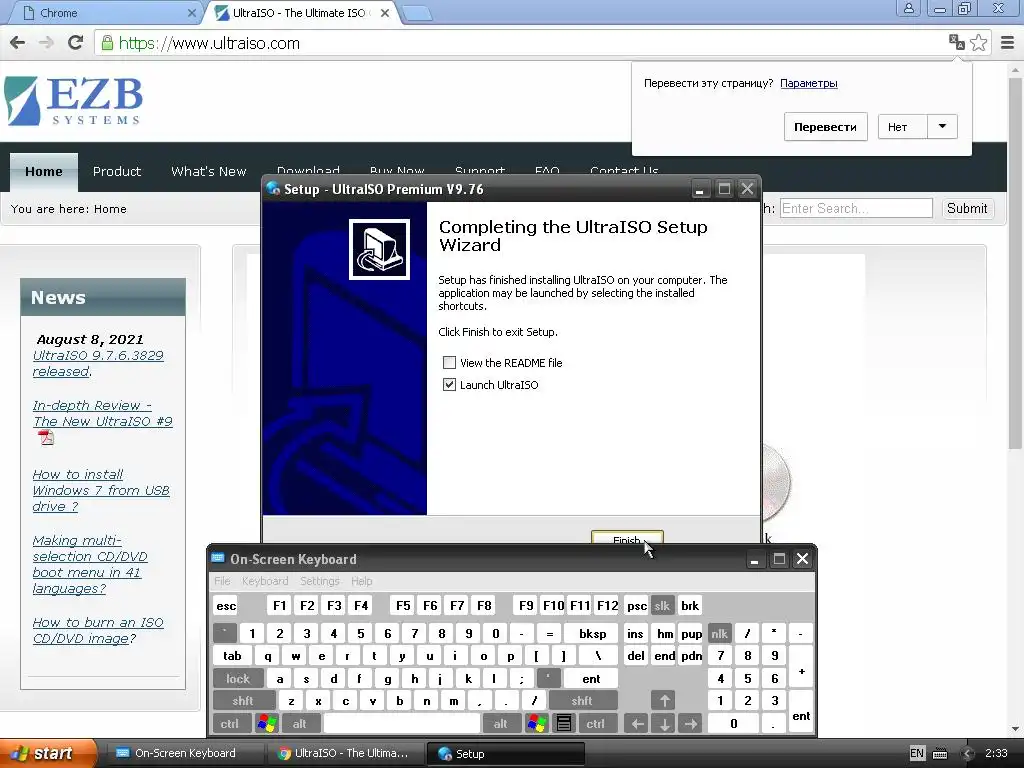The image size is (1024, 768).
Task: Click the up arrow key on keyboard
Action: pos(664,701)
